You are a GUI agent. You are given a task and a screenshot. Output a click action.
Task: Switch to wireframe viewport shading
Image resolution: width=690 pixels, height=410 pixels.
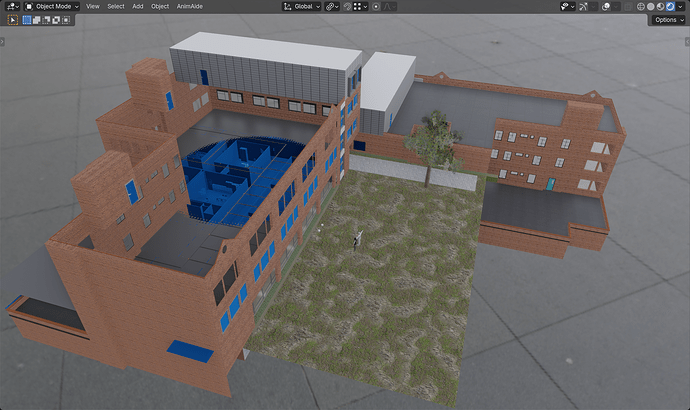[641, 7]
